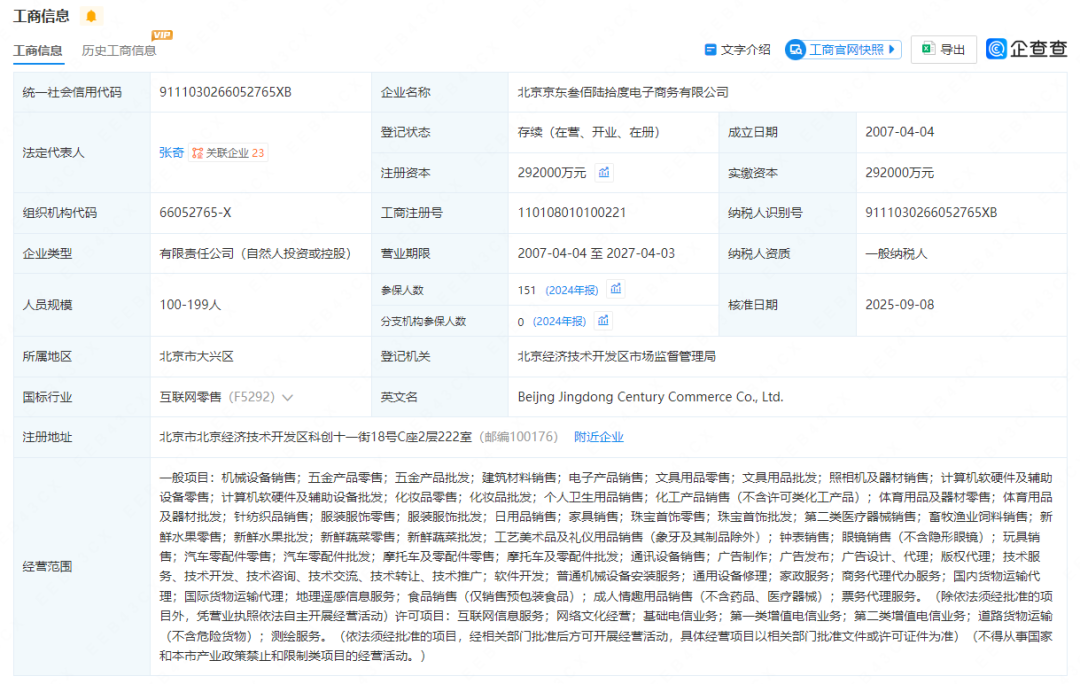The width and height of the screenshot is (1080, 684).
Task: Click the (2024年报) link for 分支机构参保人数
Action: click(559, 322)
